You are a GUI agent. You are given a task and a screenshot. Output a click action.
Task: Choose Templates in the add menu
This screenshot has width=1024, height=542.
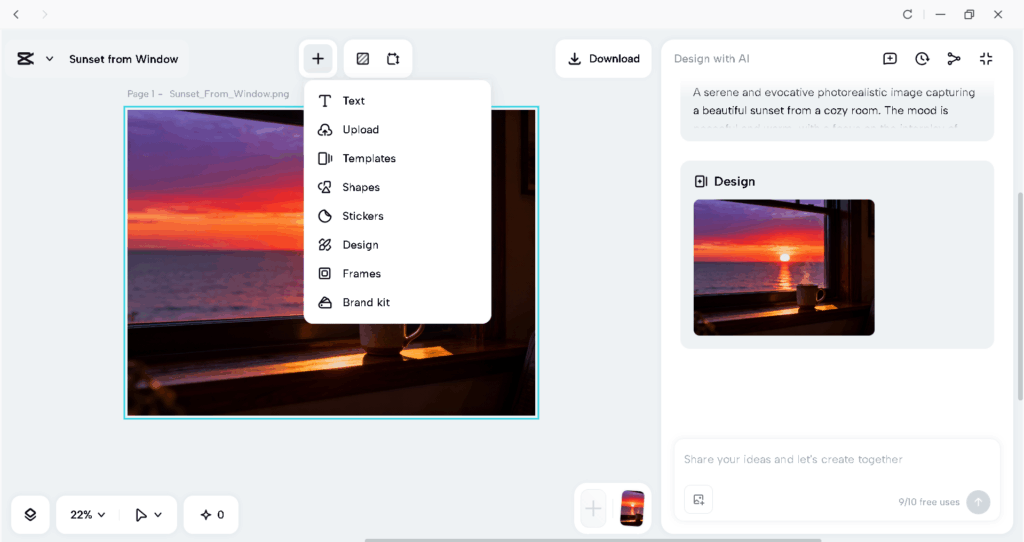click(x=369, y=159)
